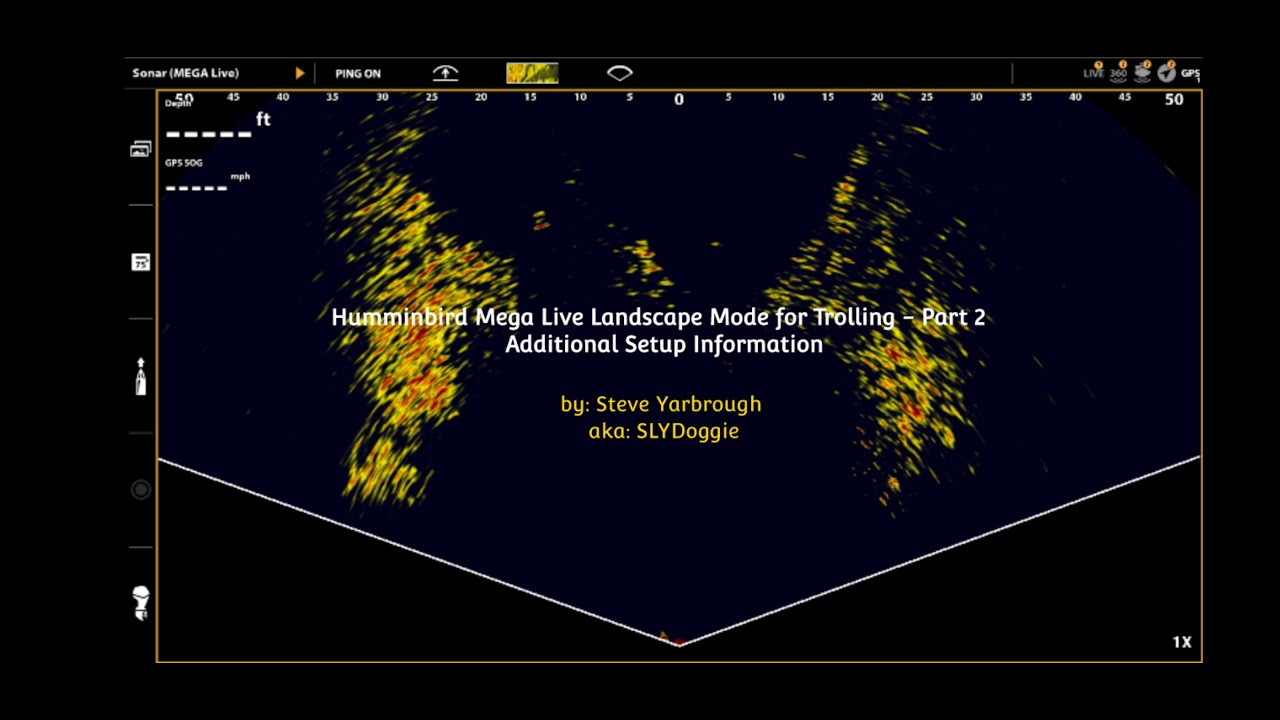Click the center 0 range marker
1280x720 pixels.
(x=679, y=99)
